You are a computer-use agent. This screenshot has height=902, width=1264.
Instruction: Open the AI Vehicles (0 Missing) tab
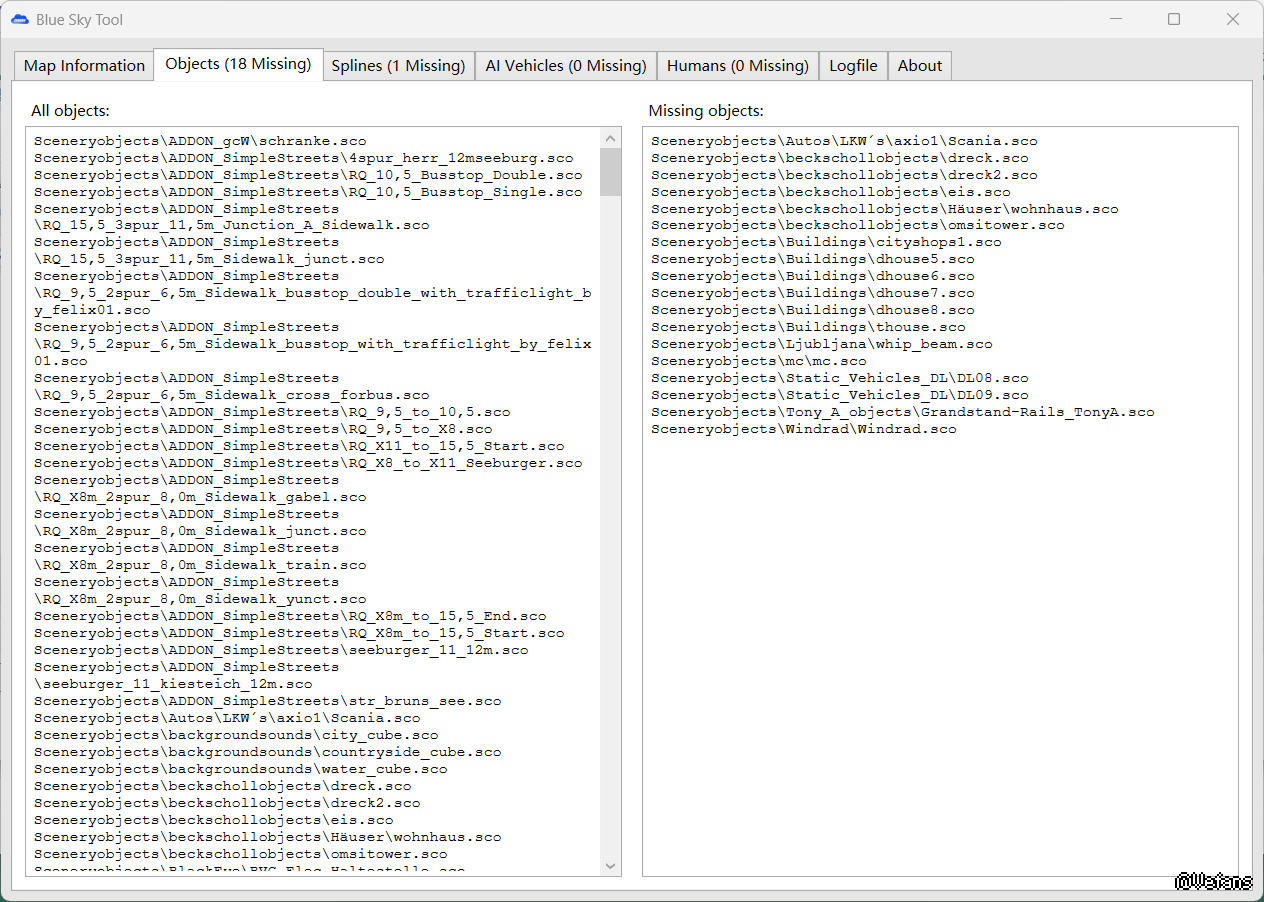tap(566, 66)
